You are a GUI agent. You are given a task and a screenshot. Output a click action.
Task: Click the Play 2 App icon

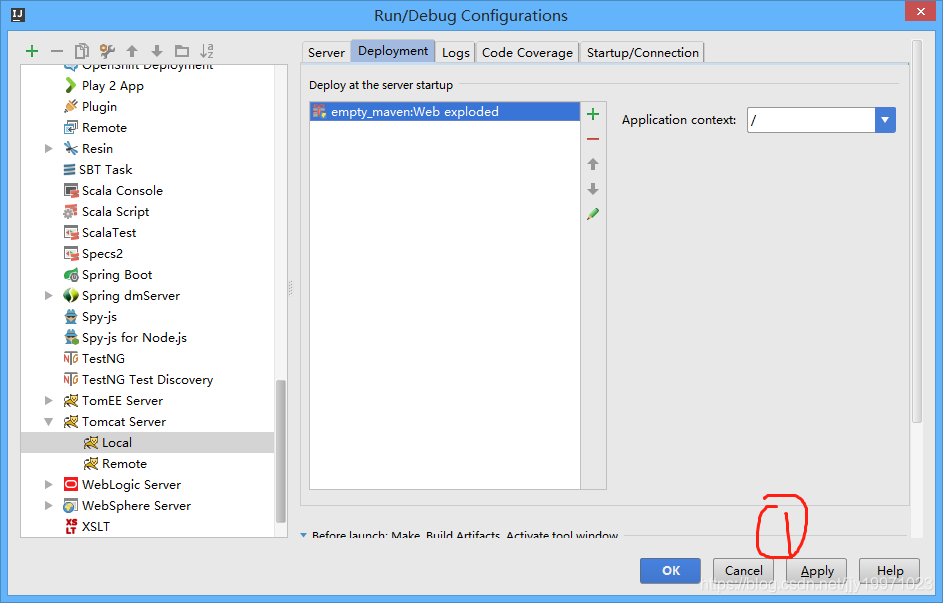[x=71, y=85]
